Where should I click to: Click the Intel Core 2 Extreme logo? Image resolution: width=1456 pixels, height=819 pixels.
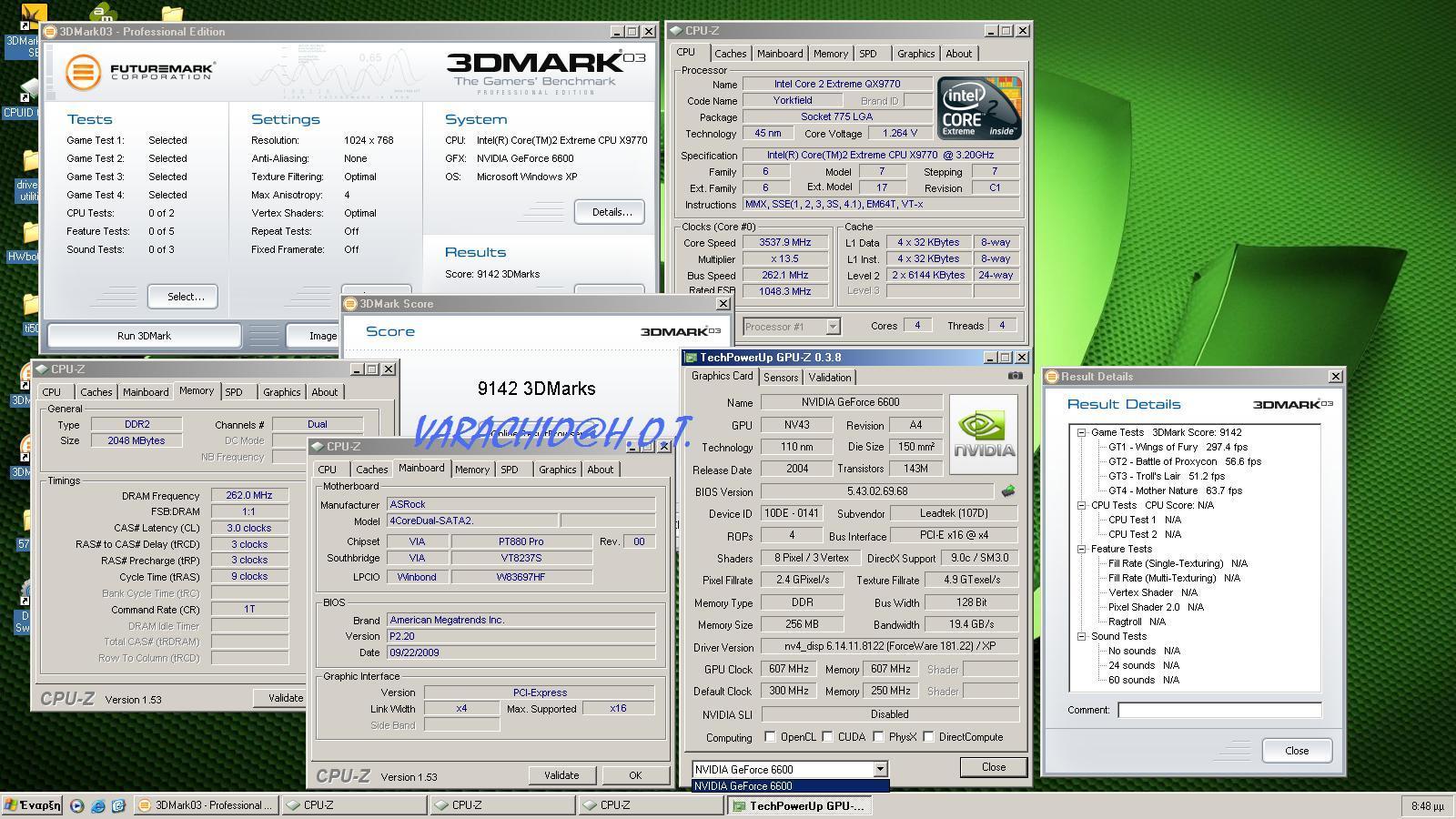pyautogui.click(x=979, y=108)
